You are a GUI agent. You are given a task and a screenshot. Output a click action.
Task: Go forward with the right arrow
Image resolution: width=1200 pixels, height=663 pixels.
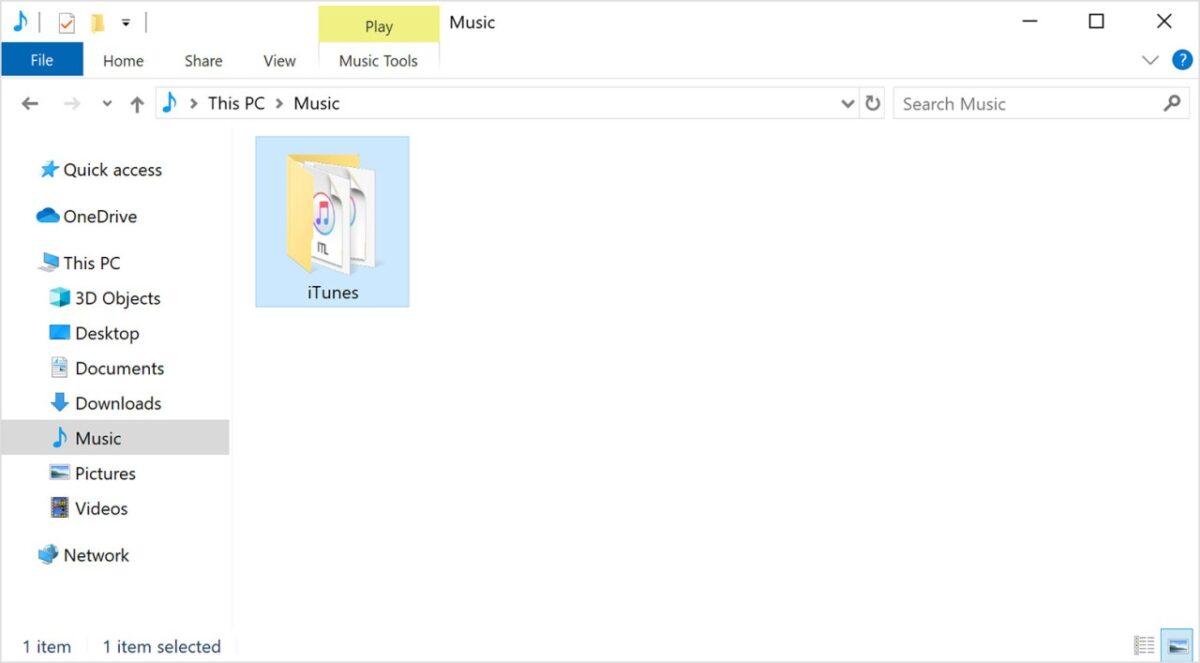point(72,104)
